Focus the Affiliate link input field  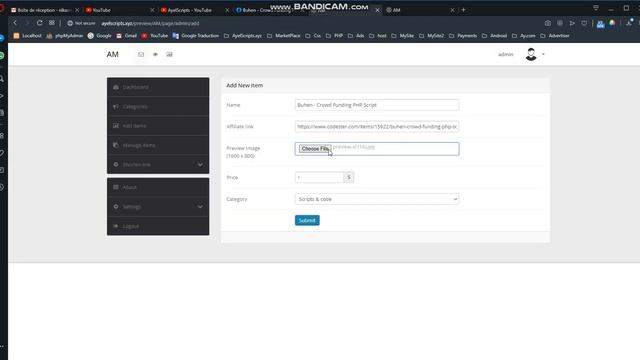[377, 127]
